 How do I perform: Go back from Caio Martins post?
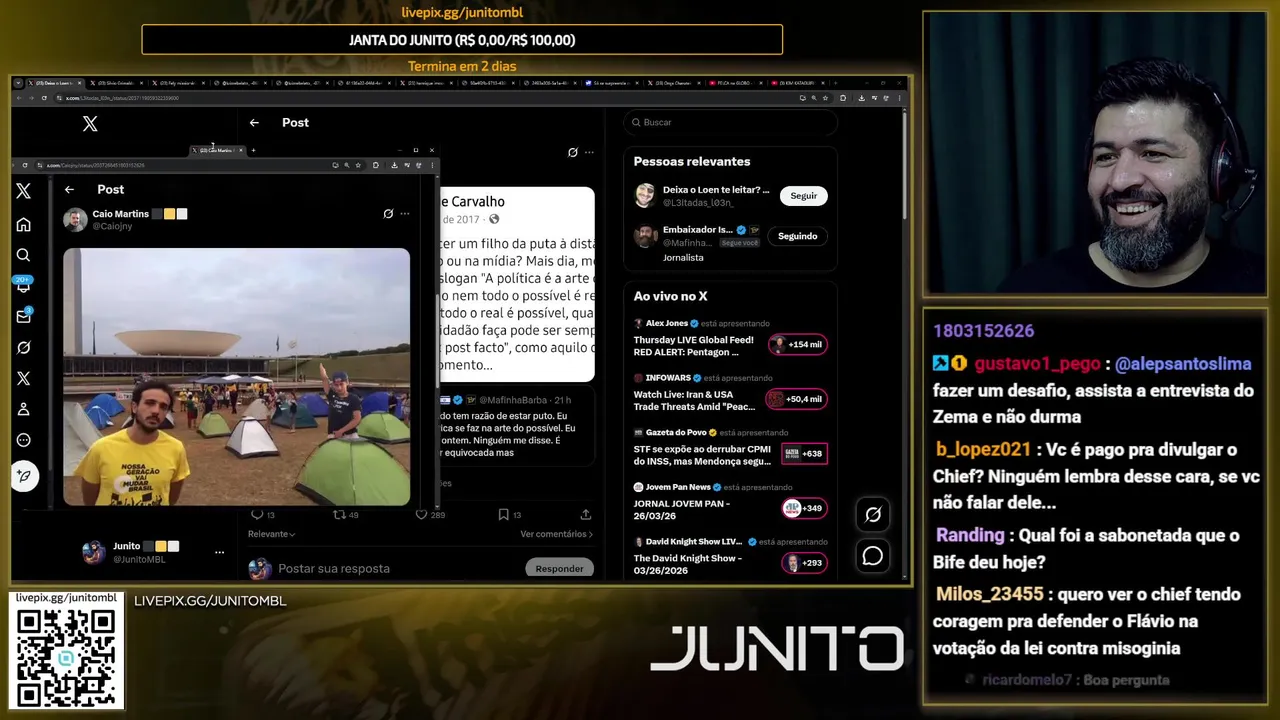point(69,189)
